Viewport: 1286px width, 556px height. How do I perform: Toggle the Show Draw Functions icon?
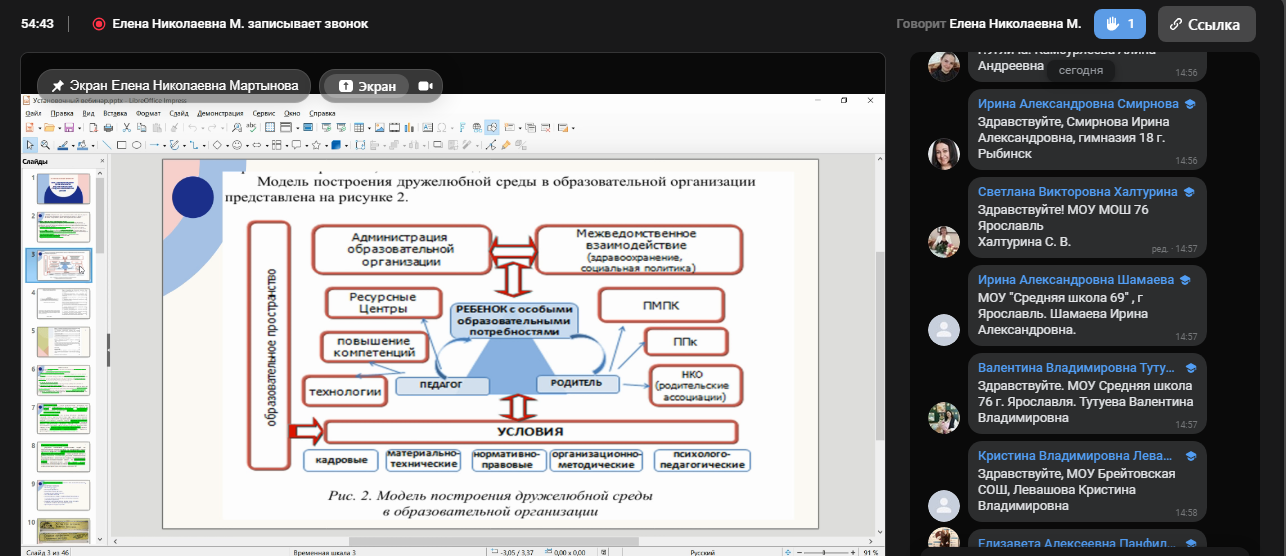coord(492,128)
